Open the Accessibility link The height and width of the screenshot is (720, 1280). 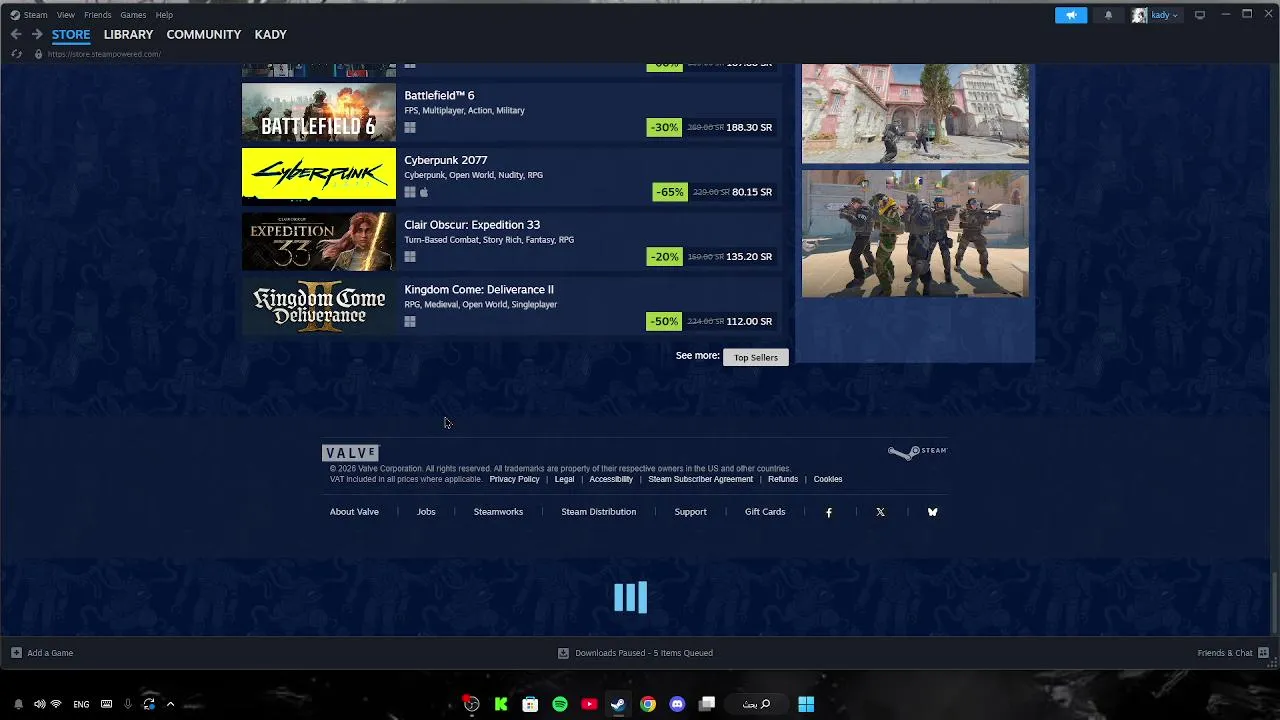tap(611, 479)
